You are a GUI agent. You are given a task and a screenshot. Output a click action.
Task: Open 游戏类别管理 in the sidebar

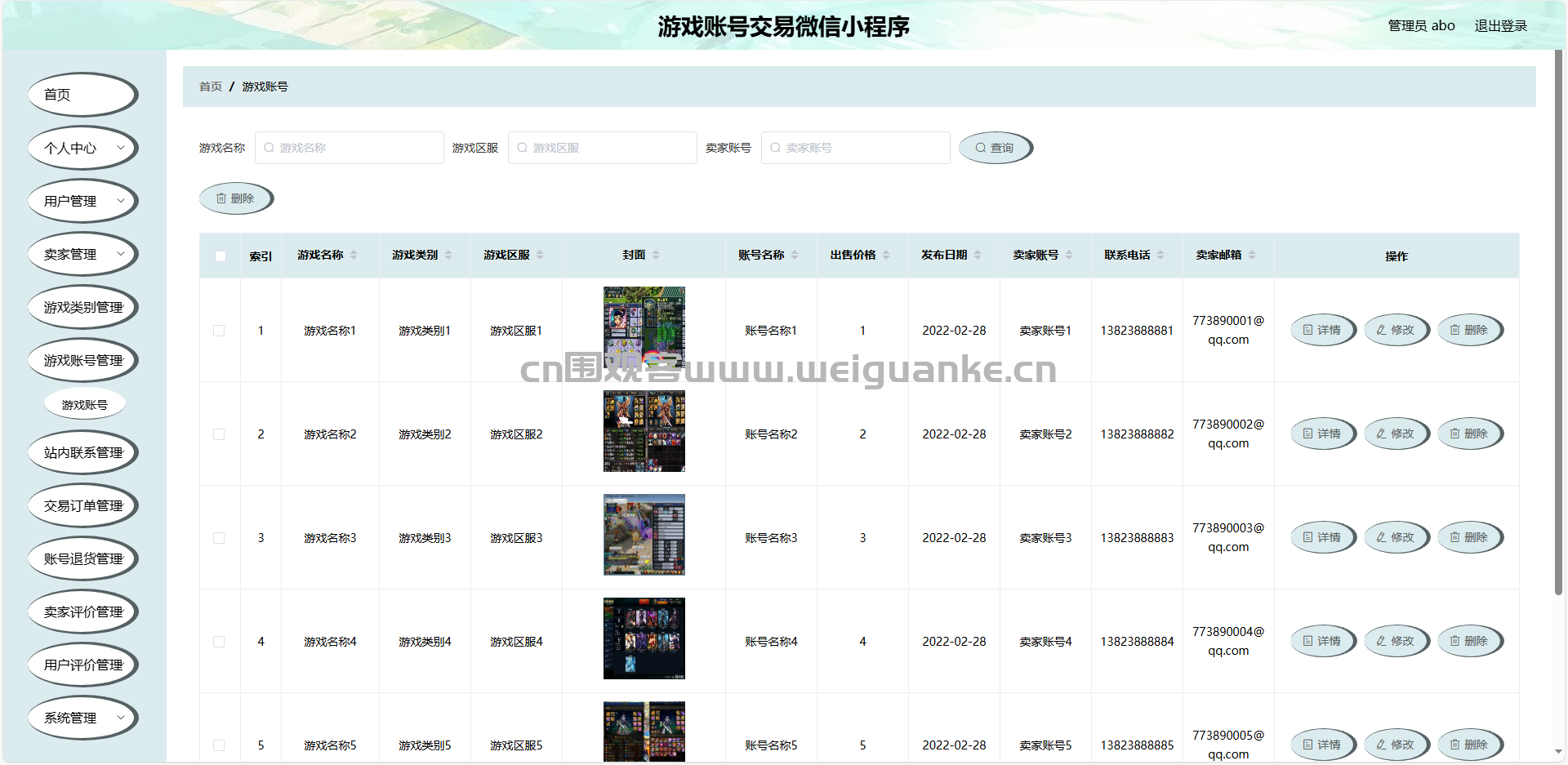[x=83, y=307]
